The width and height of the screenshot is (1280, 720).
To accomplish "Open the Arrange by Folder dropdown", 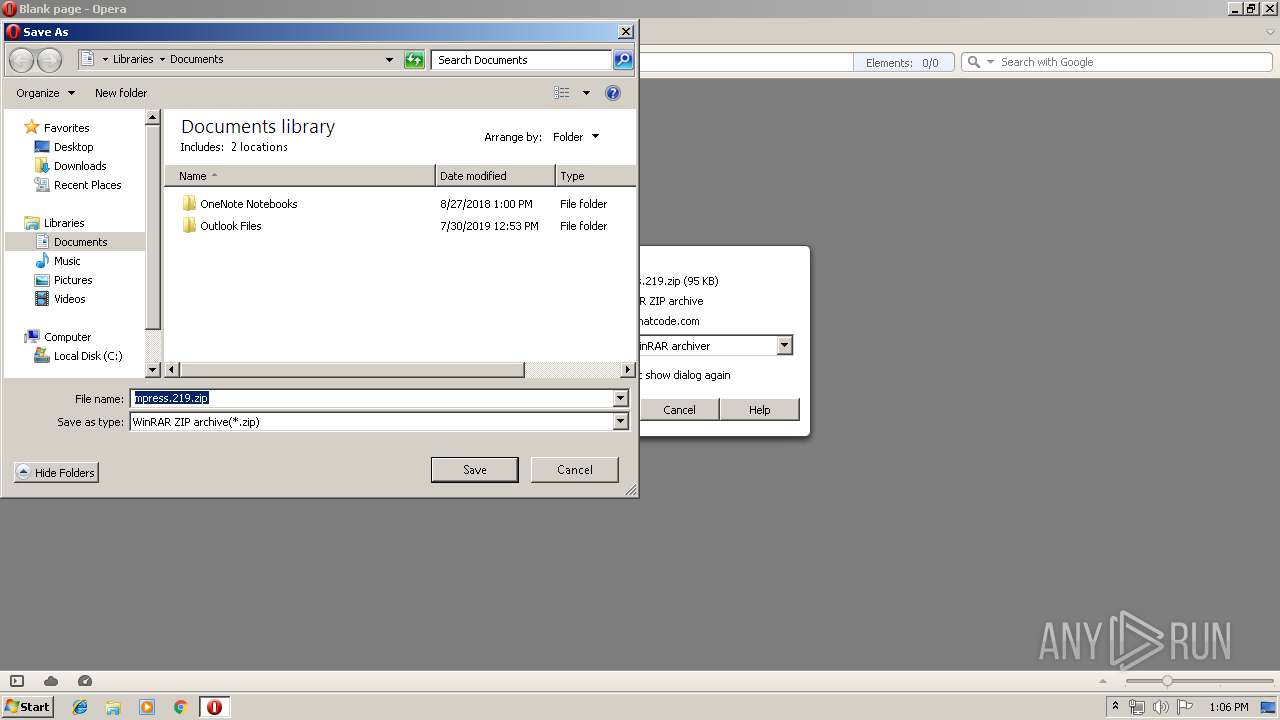I will [x=576, y=137].
